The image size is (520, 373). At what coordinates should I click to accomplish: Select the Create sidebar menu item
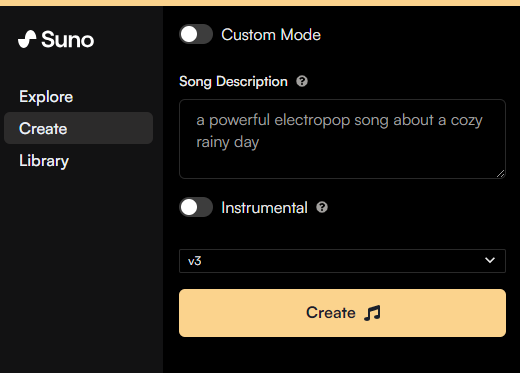coord(78,128)
